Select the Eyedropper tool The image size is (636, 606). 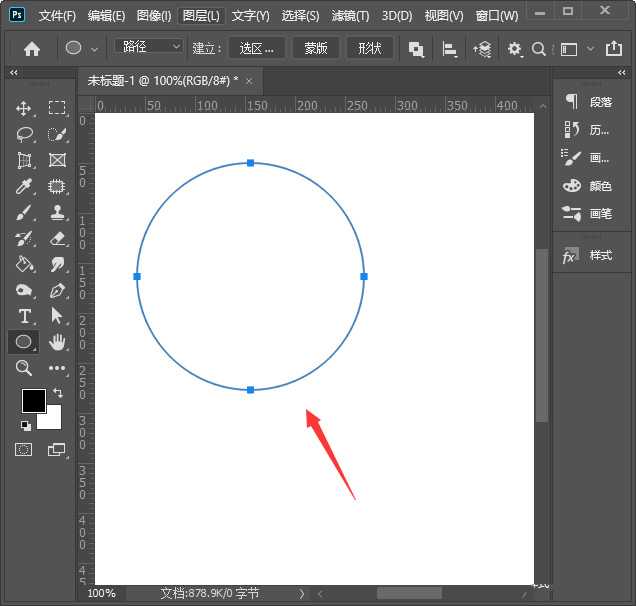pos(25,186)
